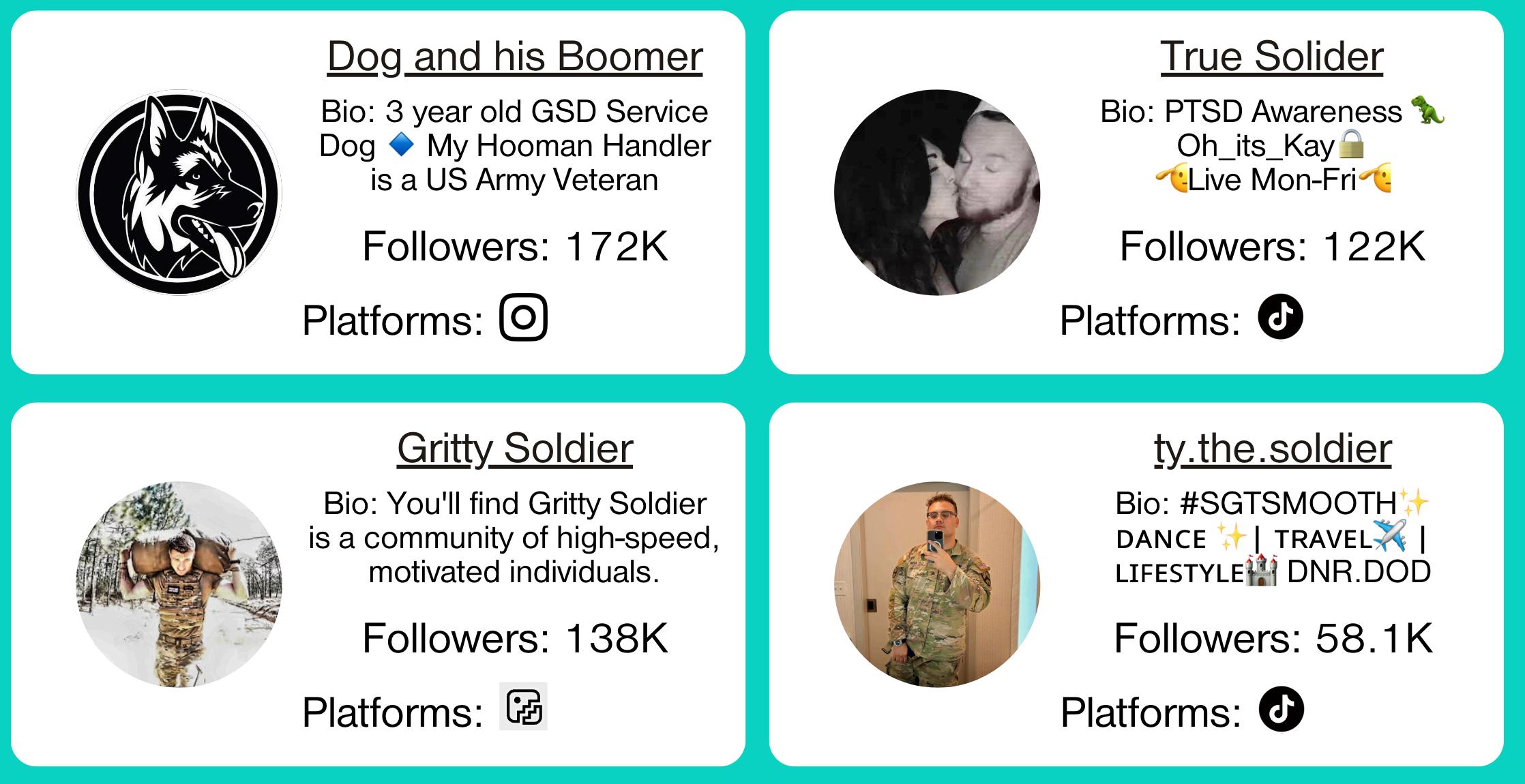Viewport: 1525px width, 784px height.
Task: Click the #SGTSMOOTH bio text
Action: click(x=1272, y=538)
